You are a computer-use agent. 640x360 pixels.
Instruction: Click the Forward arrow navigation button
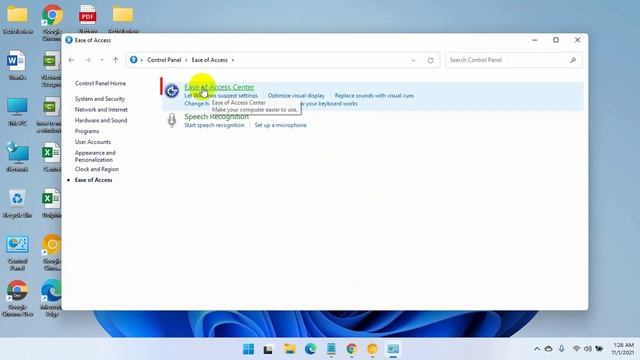point(88,60)
